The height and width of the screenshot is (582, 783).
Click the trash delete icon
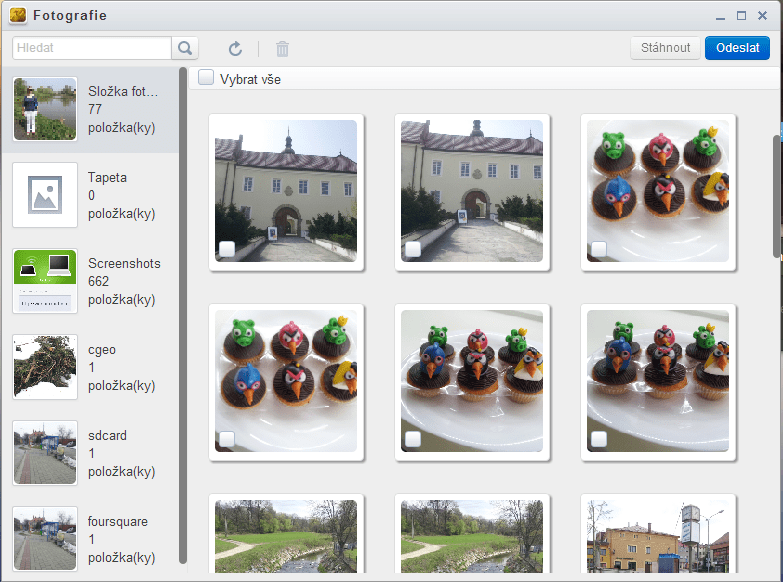(282, 48)
